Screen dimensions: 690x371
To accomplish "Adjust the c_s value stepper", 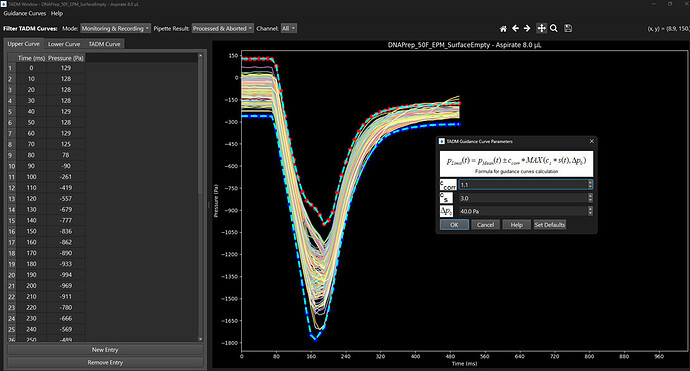I will click(590, 198).
